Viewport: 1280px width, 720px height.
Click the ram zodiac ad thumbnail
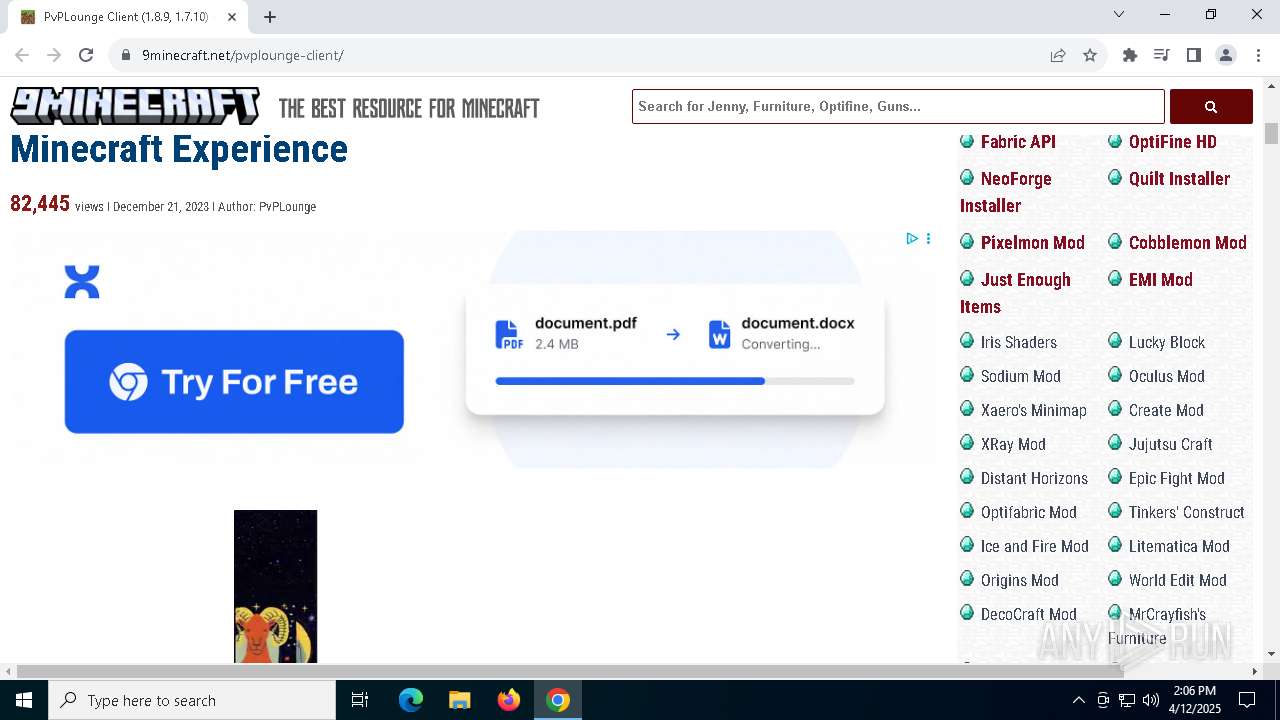[275, 586]
